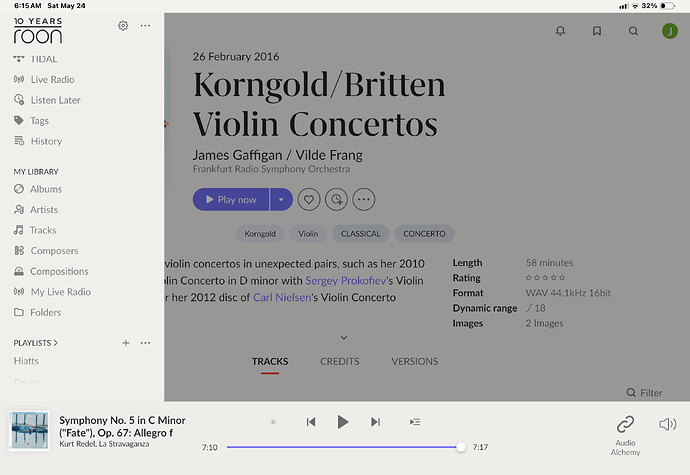Open Play now dropdown arrow
This screenshot has width=690, height=475.
click(x=281, y=199)
